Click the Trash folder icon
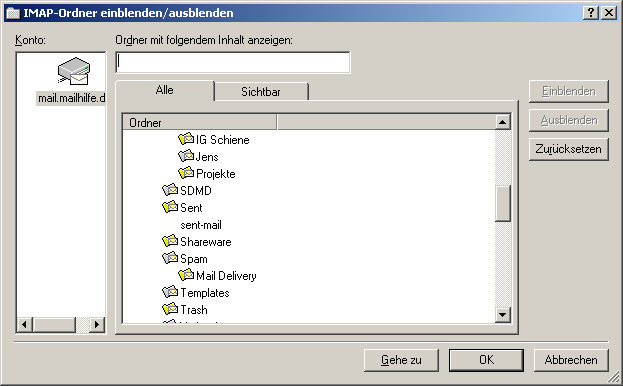The width and height of the screenshot is (623, 386). 170,309
